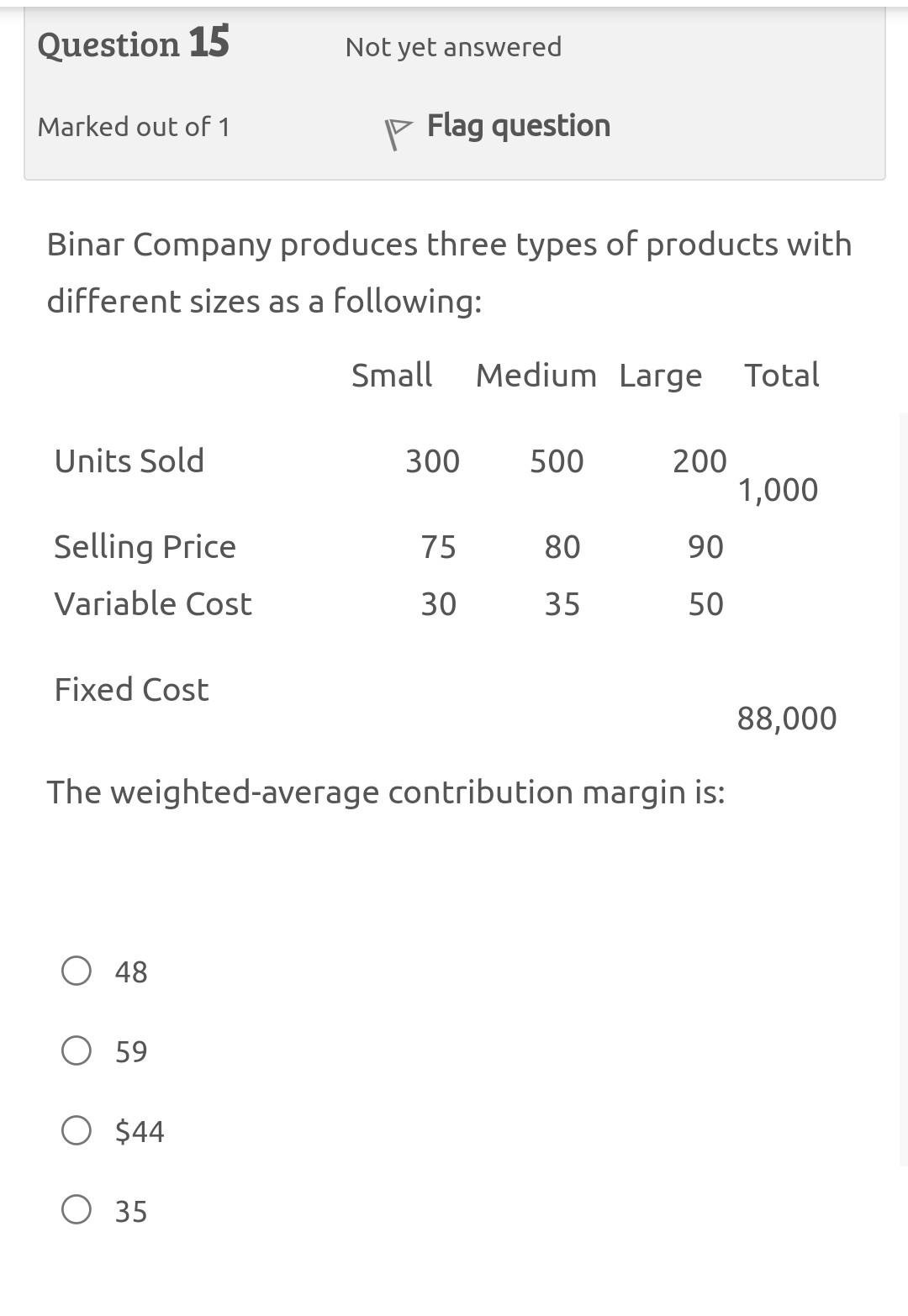Click the Total column header

click(782, 375)
